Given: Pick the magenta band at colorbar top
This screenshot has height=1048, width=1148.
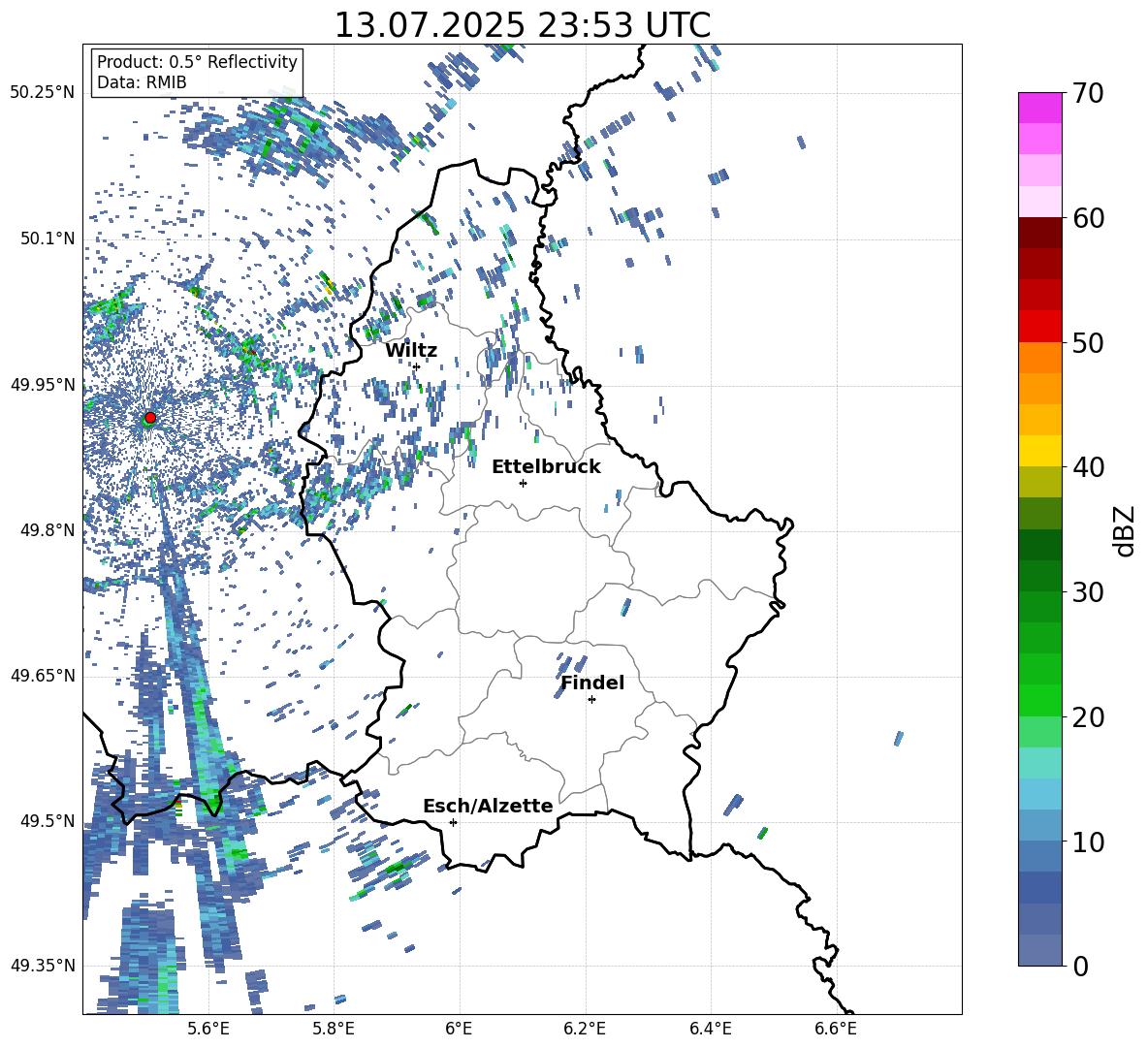Looking at the screenshot, I should pyautogui.click(x=1039, y=108).
